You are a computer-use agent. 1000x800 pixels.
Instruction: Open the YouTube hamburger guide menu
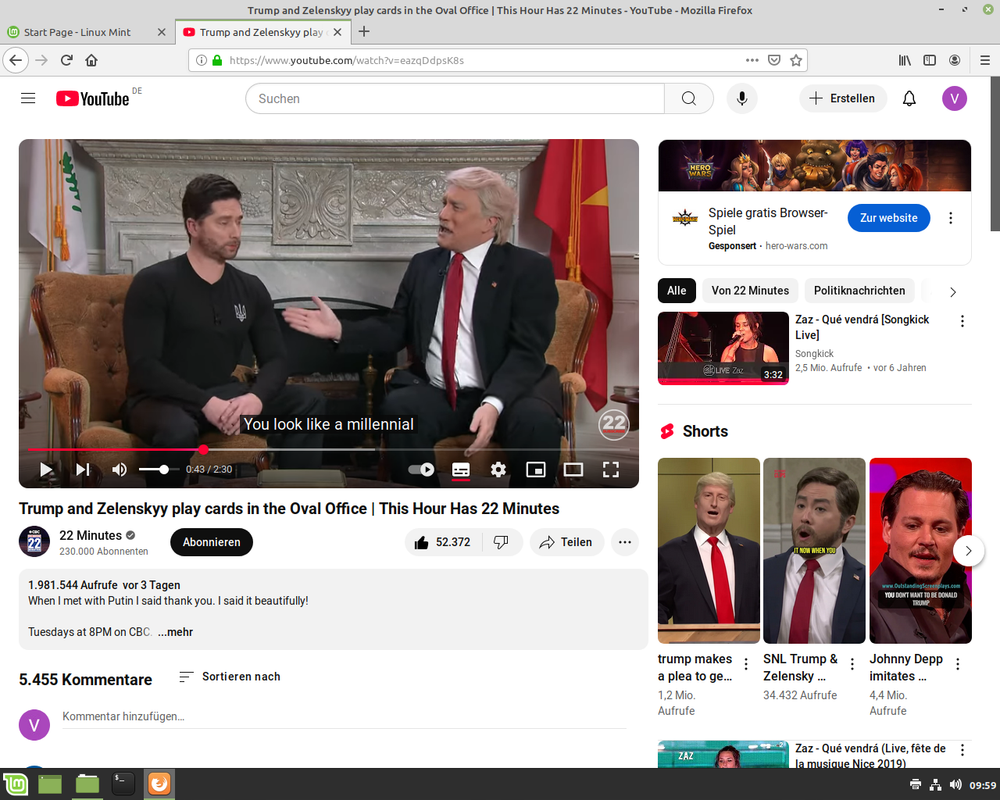(x=28, y=98)
